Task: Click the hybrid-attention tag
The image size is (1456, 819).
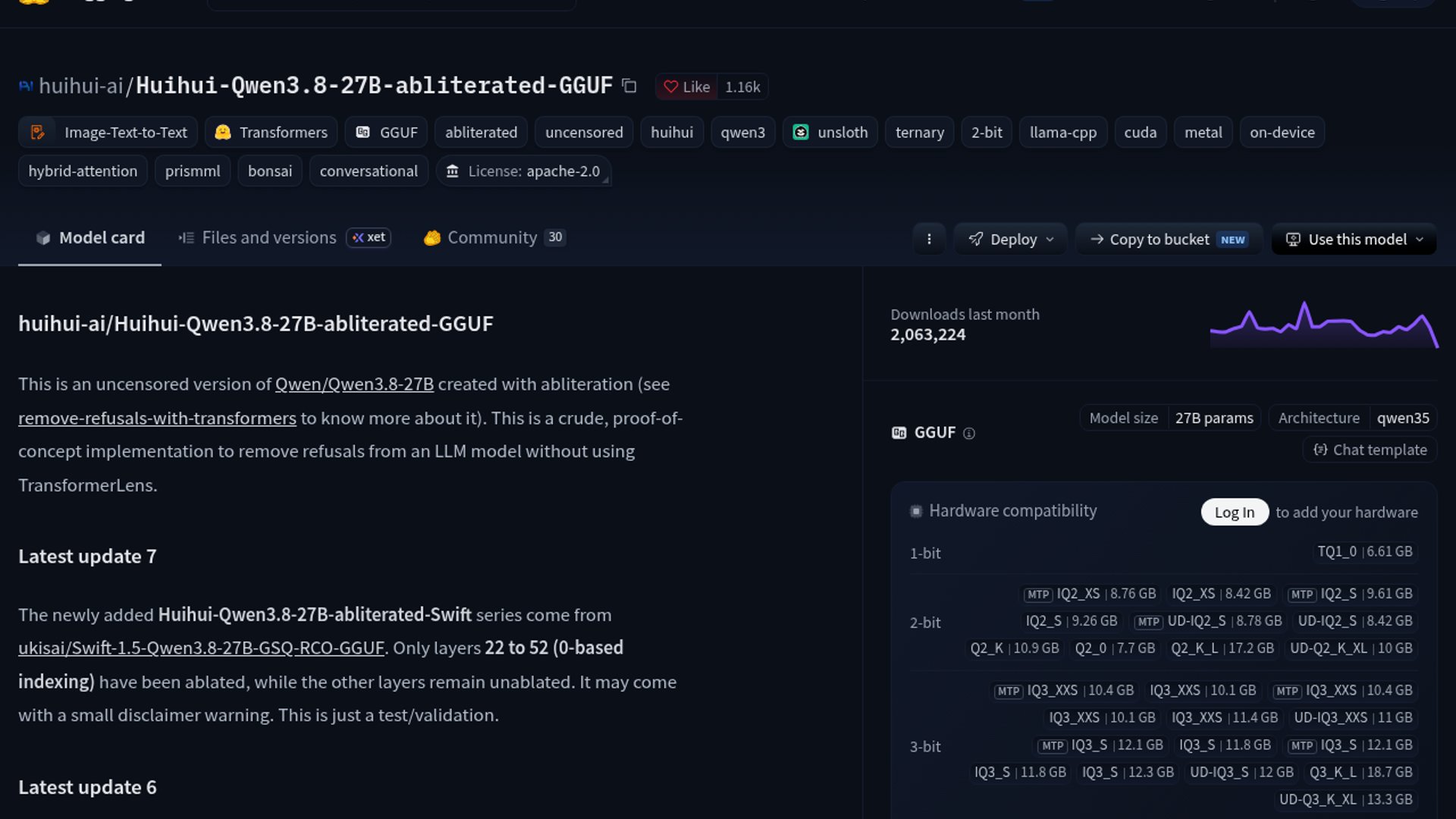Action: (83, 171)
